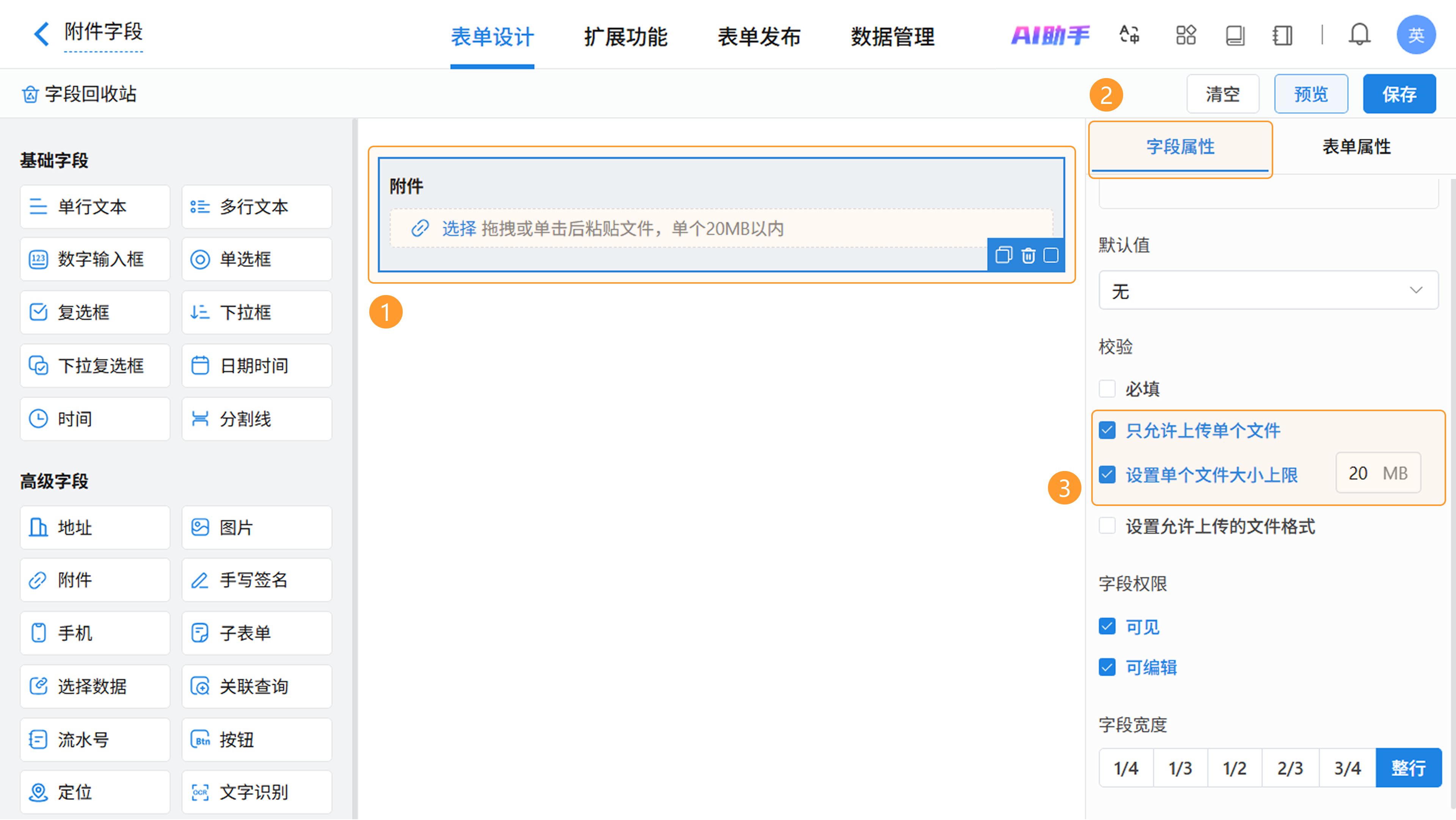
Task: Click the 保存 save button
Action: point(1399,94)
